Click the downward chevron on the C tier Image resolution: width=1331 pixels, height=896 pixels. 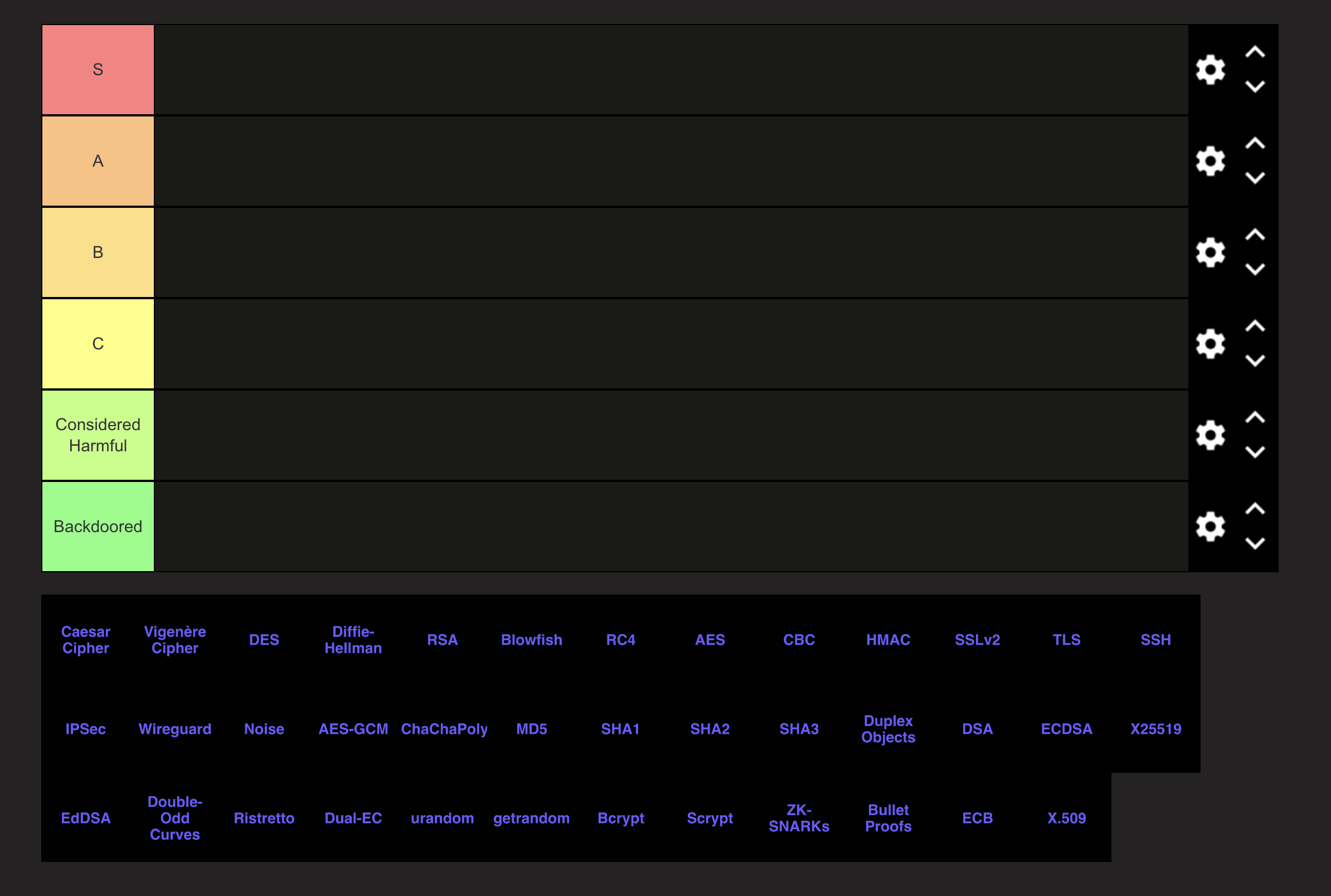(x=1256, y=361)
